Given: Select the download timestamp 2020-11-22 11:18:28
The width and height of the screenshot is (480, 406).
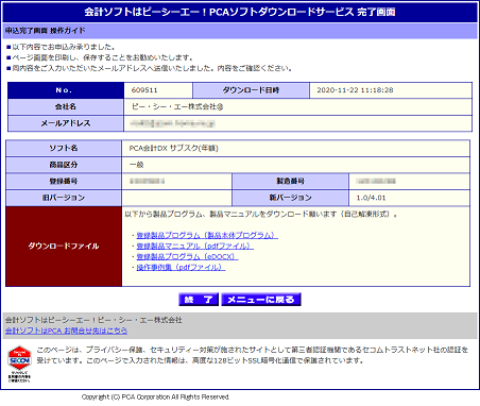Looking at the screenshot, I should pyautogui.click(x=355, y=90).
